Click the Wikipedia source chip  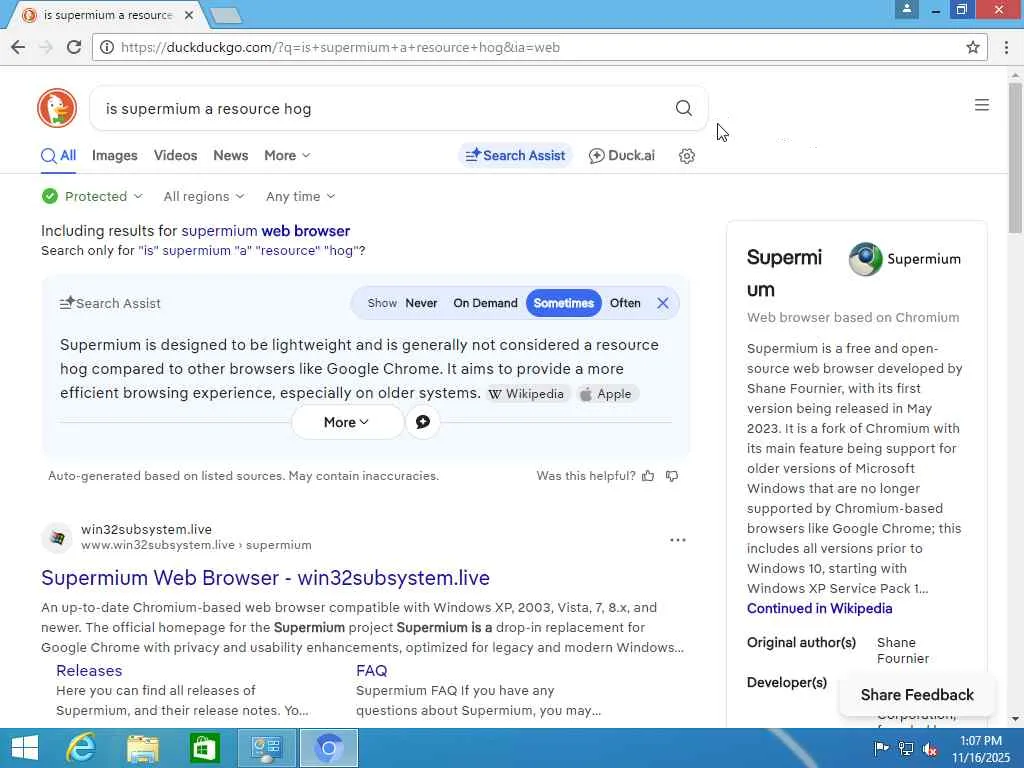click(x=526, y=394)
